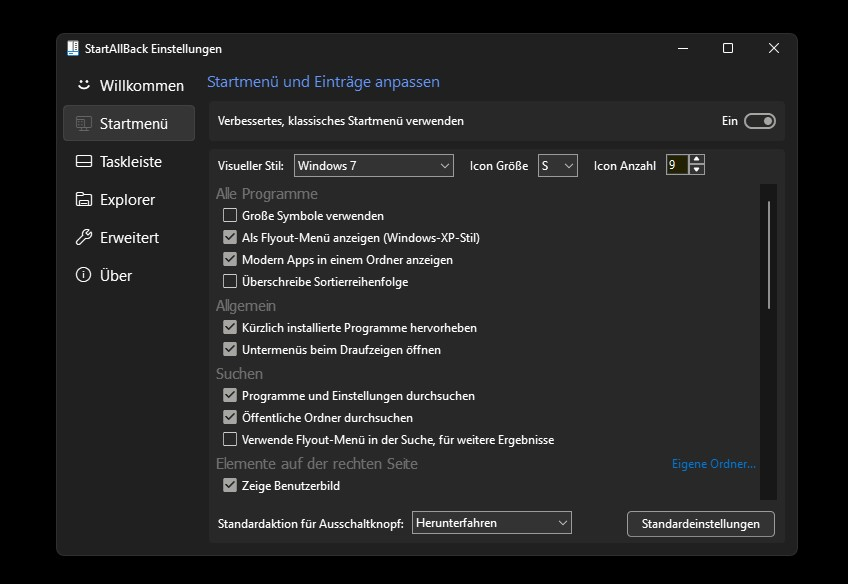Click the Icon Anzahl number field
The image size is (848, 584).
677,164
